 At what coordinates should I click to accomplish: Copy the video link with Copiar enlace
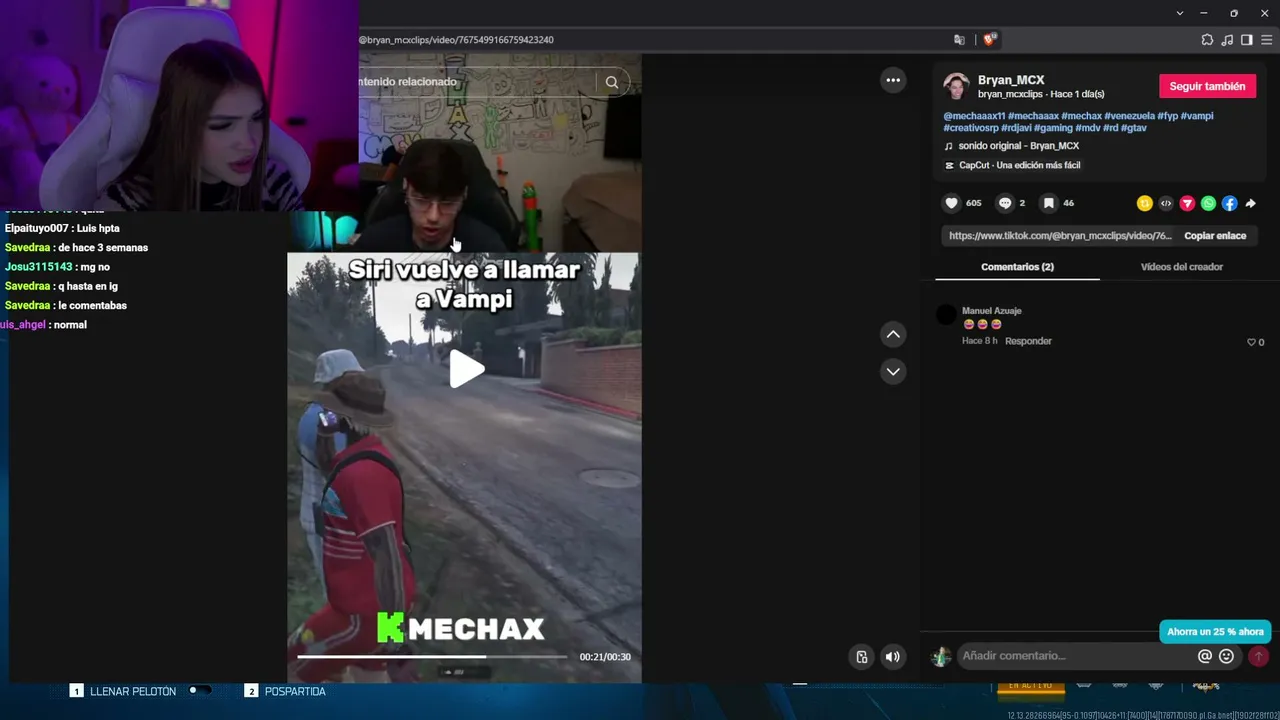click(1215, 236)
